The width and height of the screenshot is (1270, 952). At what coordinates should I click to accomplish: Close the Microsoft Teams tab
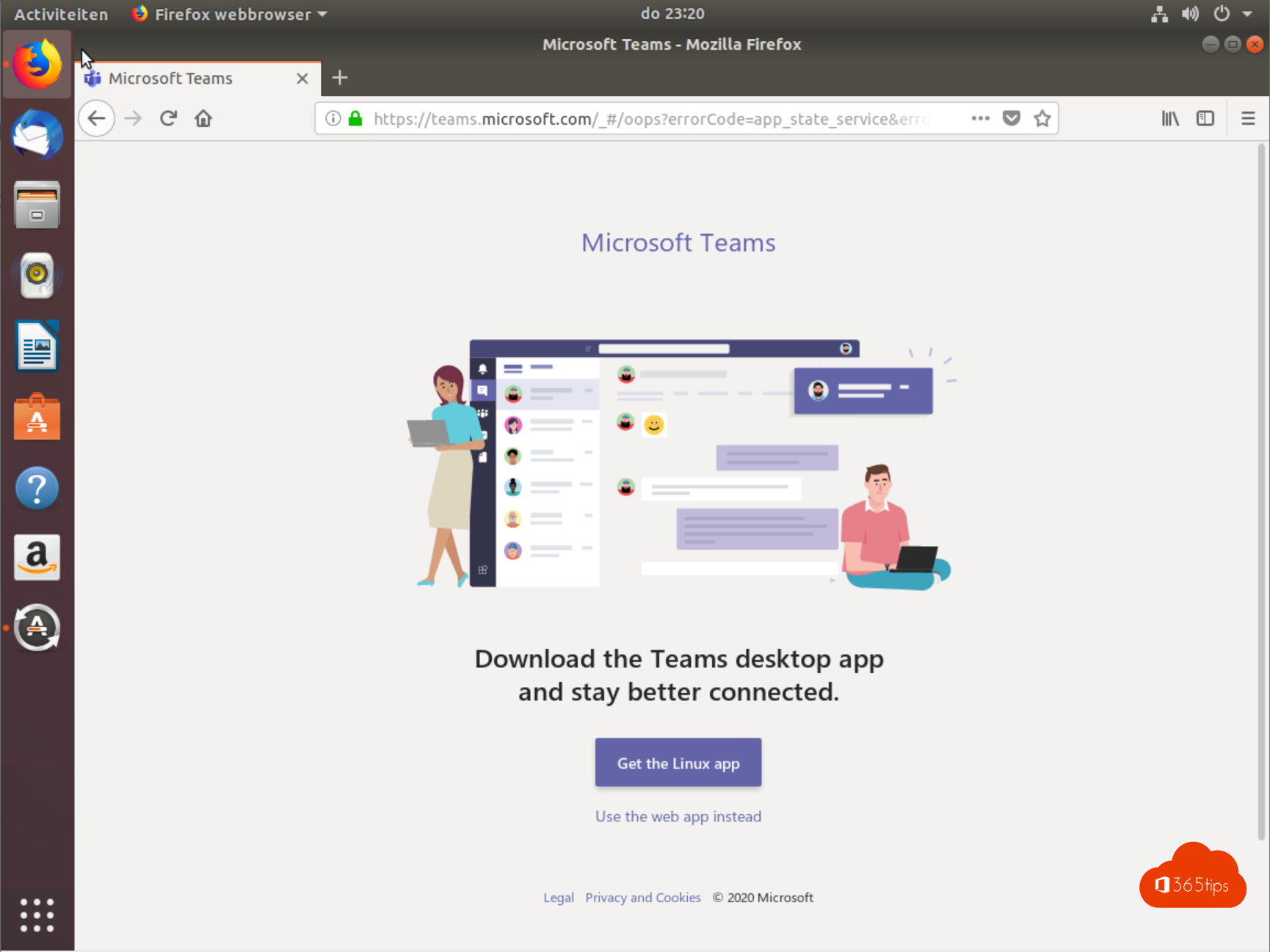click(x=302, y=79)
